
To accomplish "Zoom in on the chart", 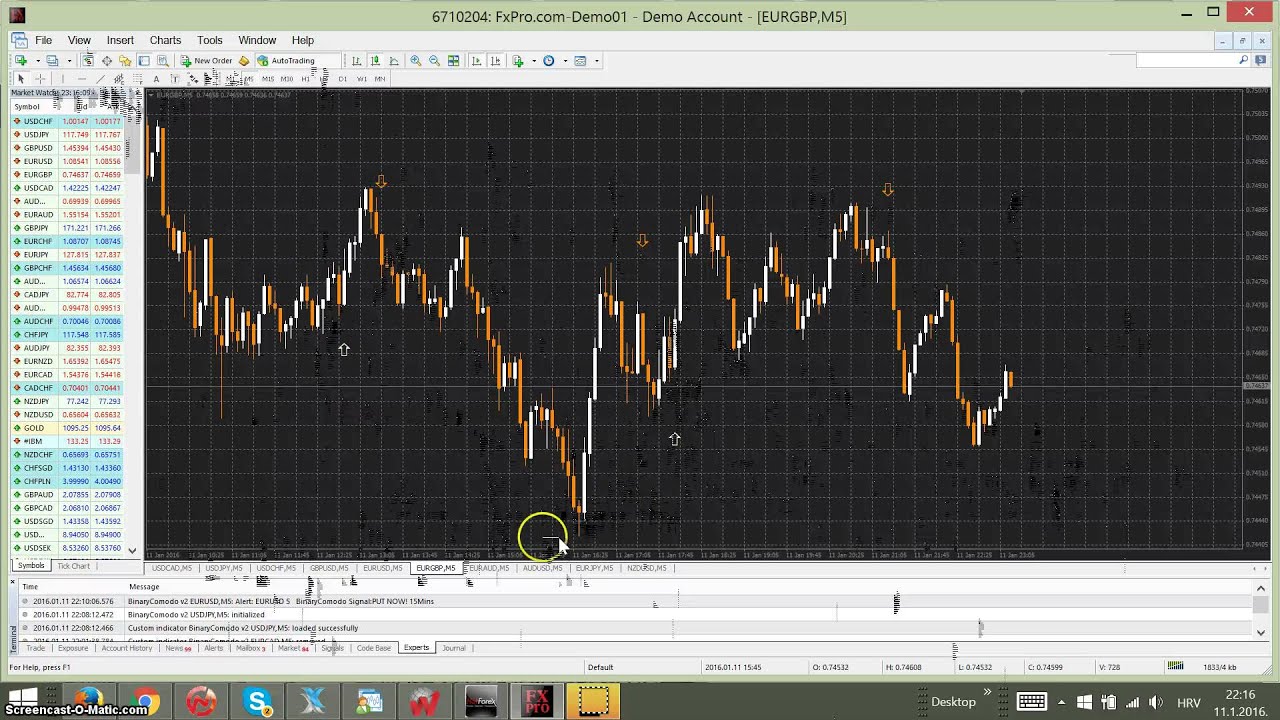I will pos(415,60).
